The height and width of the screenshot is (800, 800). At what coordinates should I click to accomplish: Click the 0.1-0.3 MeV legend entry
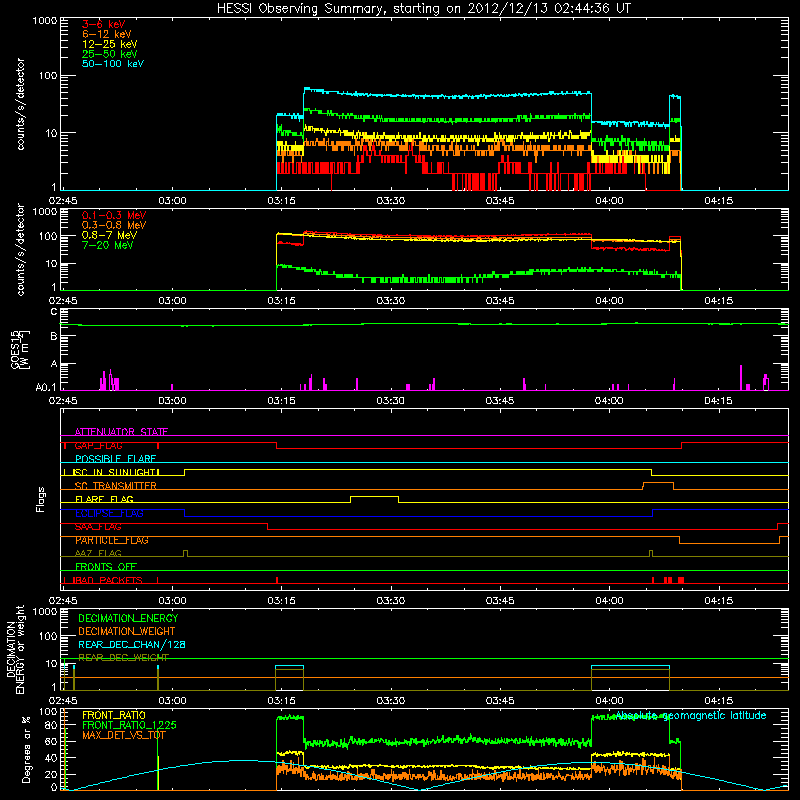click(114, 215)
